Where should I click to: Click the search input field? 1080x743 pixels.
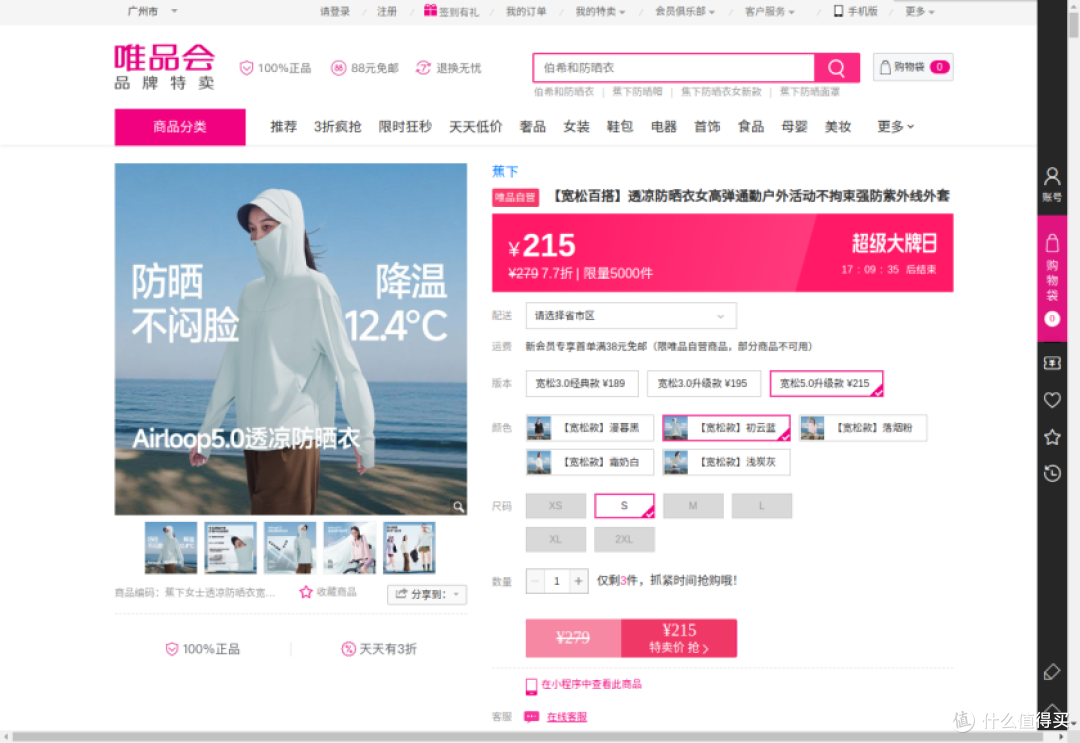point(674,67)
